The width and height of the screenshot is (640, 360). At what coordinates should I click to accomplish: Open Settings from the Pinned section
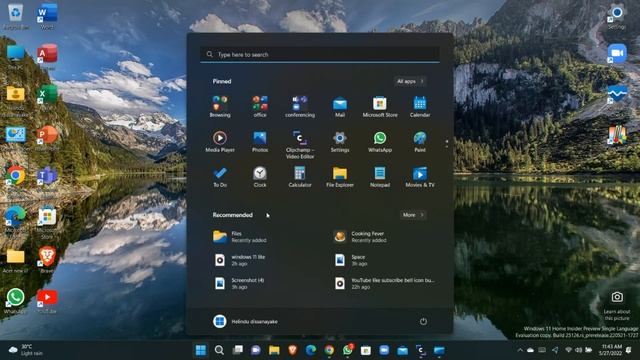340,142
